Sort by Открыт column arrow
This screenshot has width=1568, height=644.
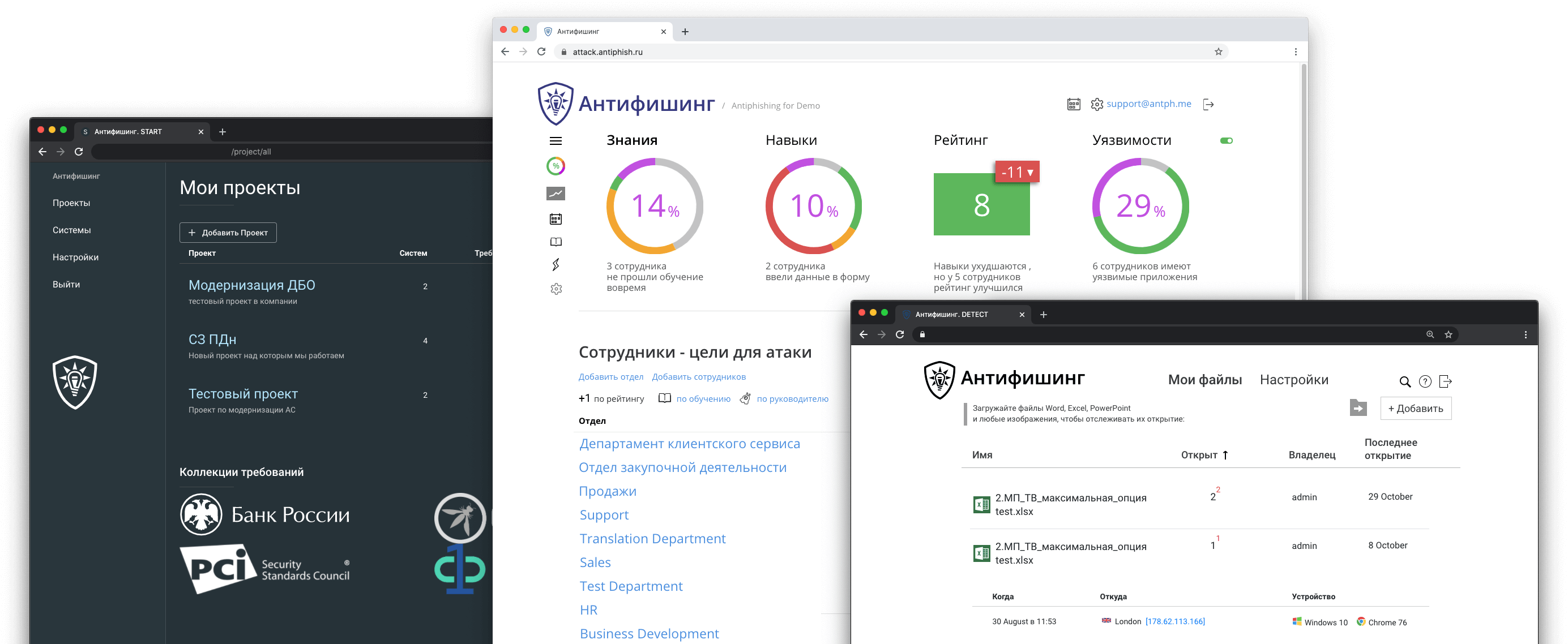pos(1225,455)
